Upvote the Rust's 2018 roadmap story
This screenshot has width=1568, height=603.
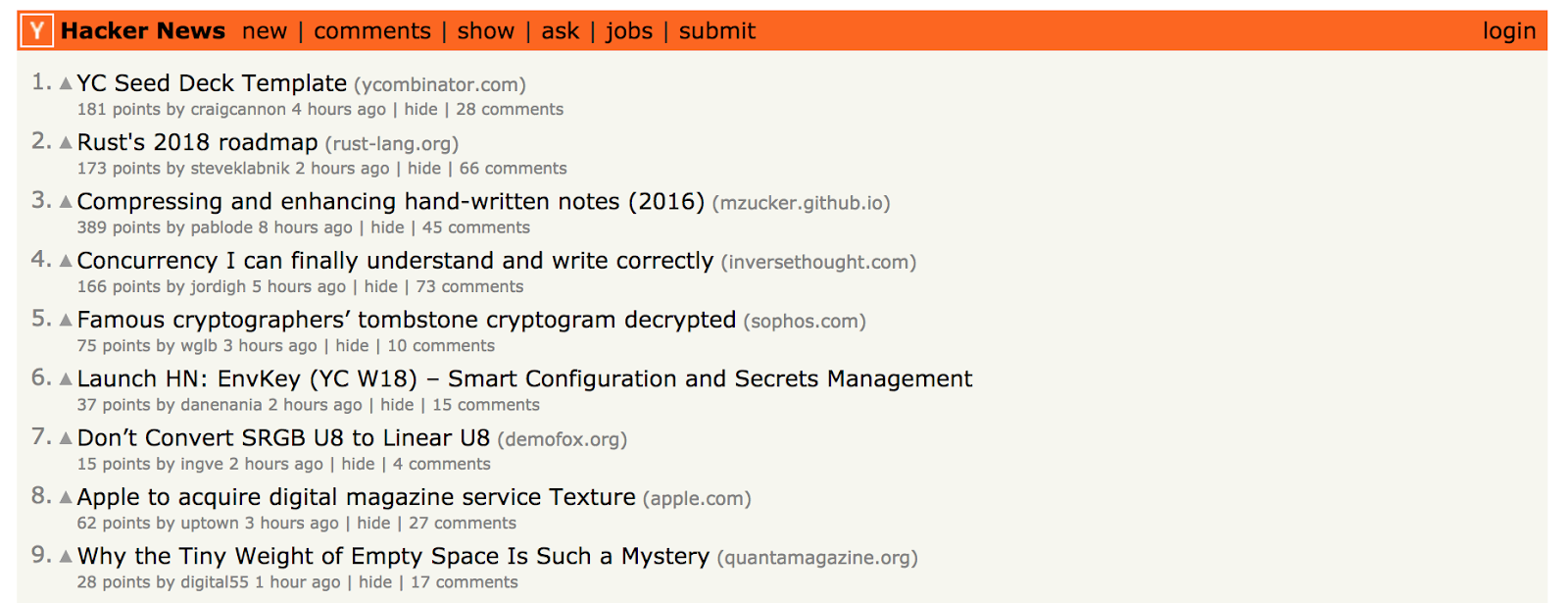pos(66,143)
